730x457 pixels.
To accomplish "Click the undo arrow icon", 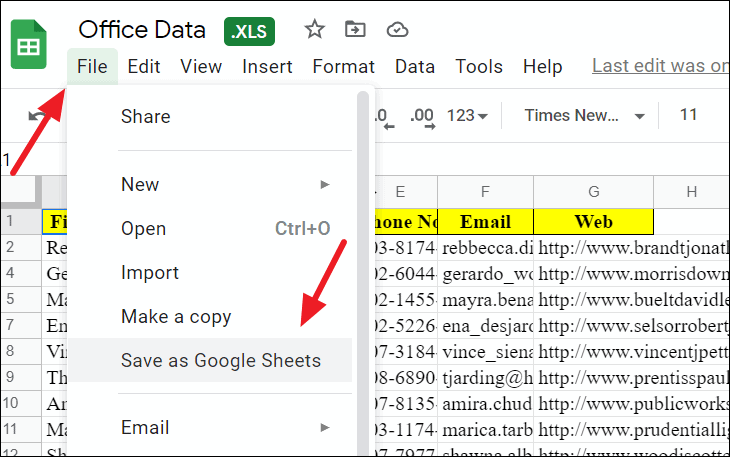I will [36, 115].
